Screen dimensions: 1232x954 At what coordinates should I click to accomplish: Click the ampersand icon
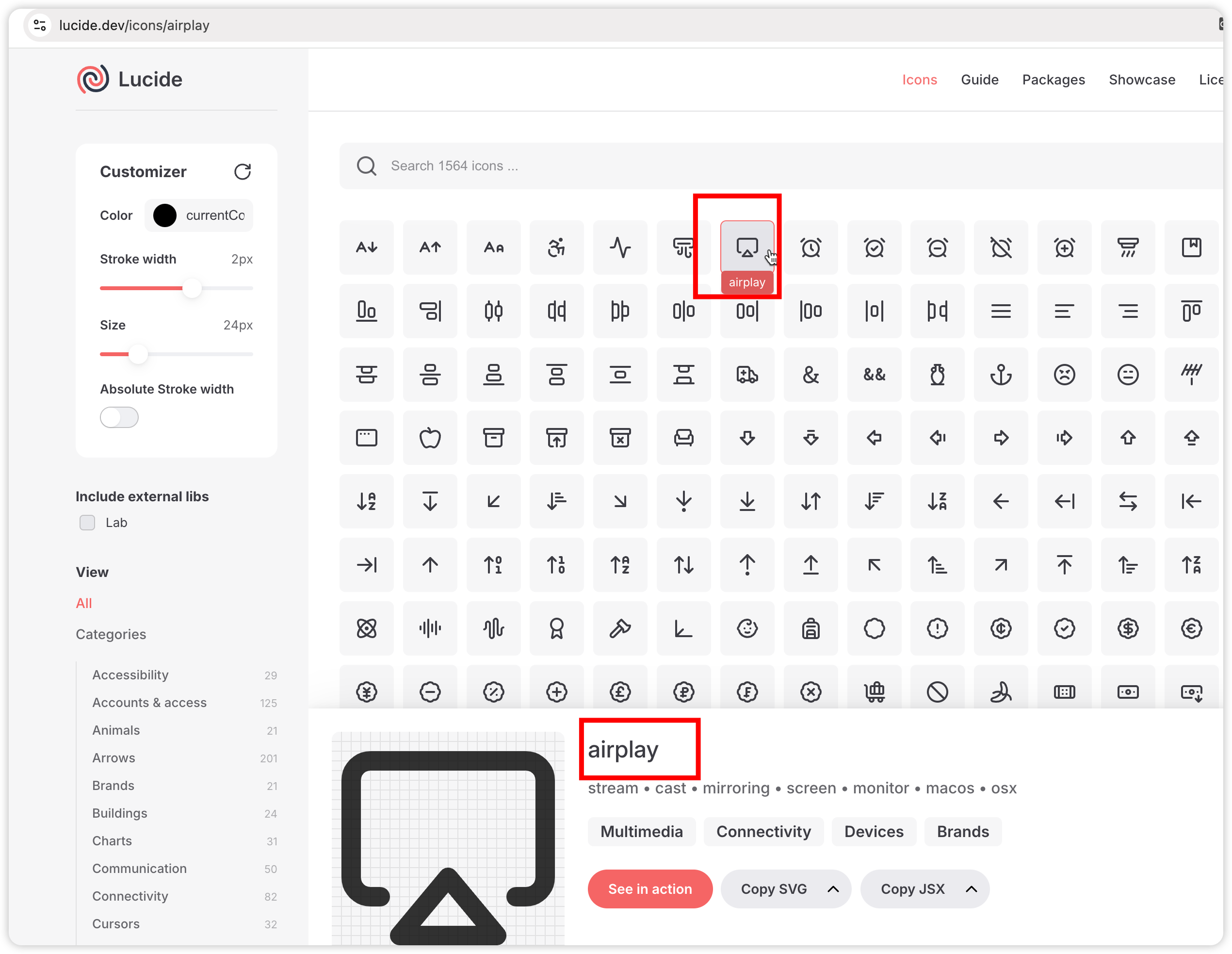coord(811,374)
